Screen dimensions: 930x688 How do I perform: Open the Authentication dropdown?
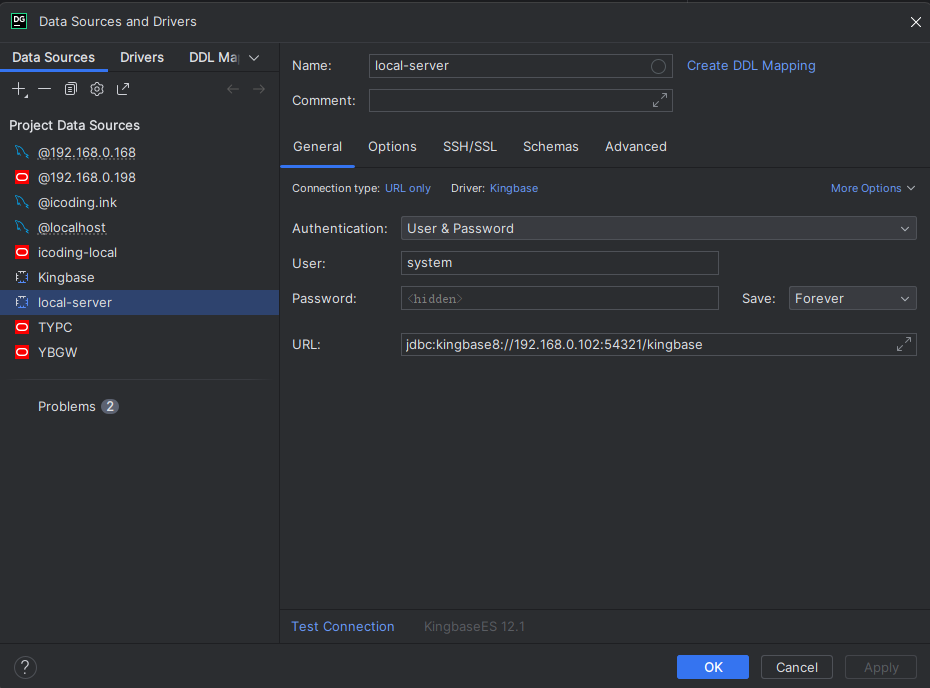click(x=658, y=228)
